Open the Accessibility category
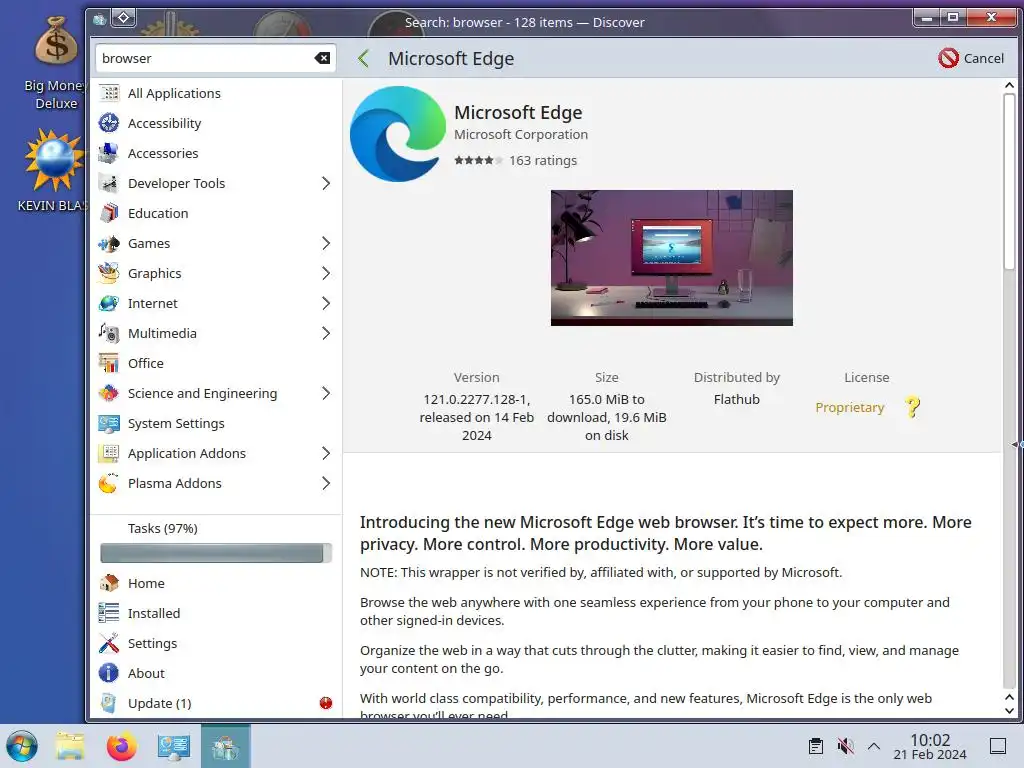The image size is (1024, 768). [x=215, y=123]
